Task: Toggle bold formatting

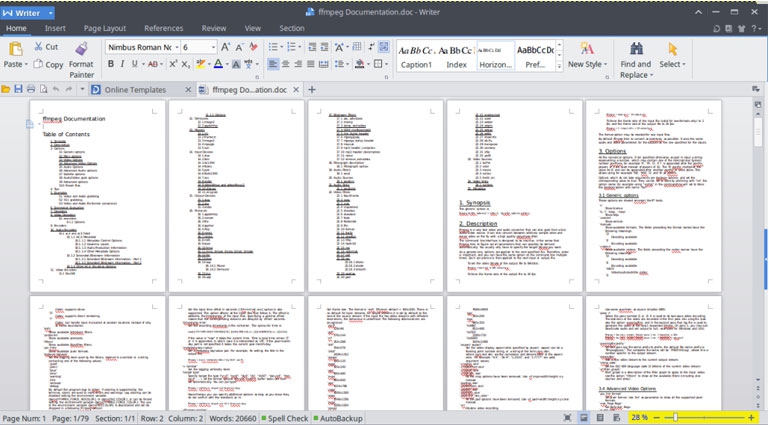Action: [x=110, y=65]
